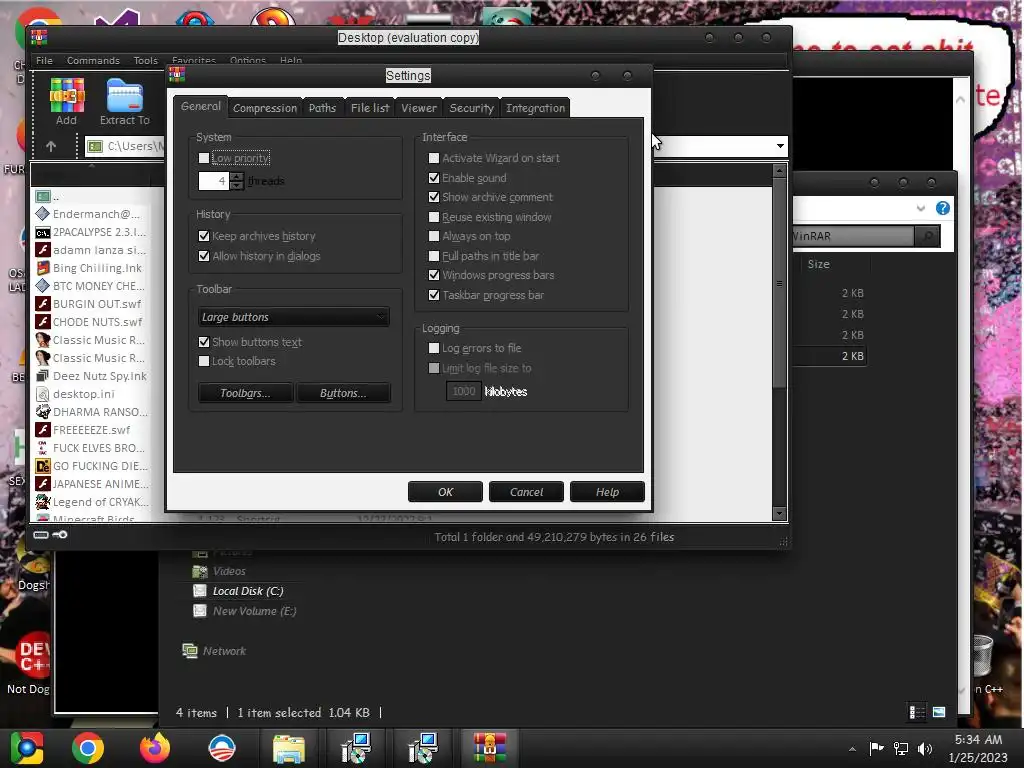This screenshot has height=768, width=1024.
Task: Open the help question mark icon in Explorer
Action: [x=942, y=208]
